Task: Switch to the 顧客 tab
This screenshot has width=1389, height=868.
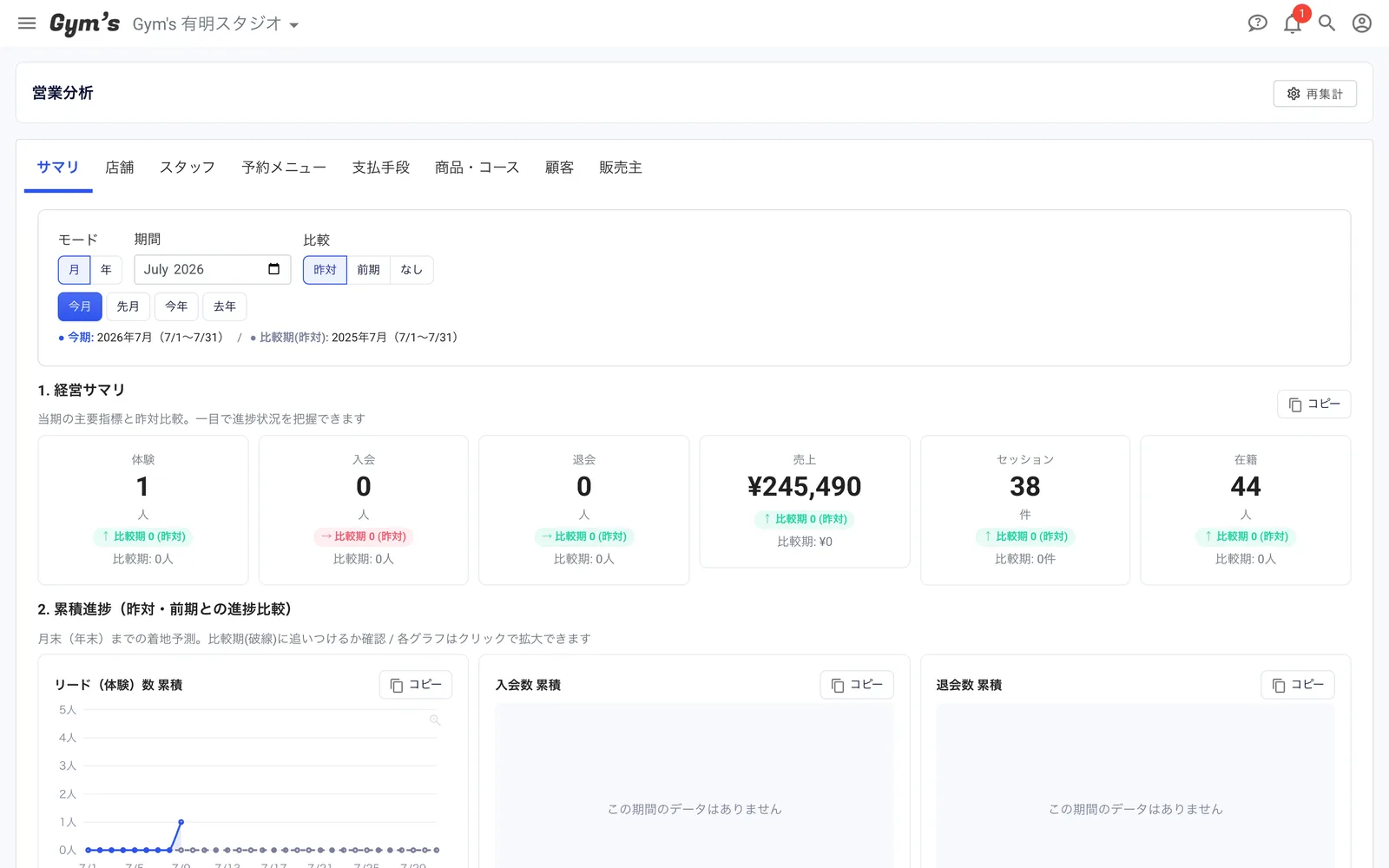Action: [x=560, y=168]
